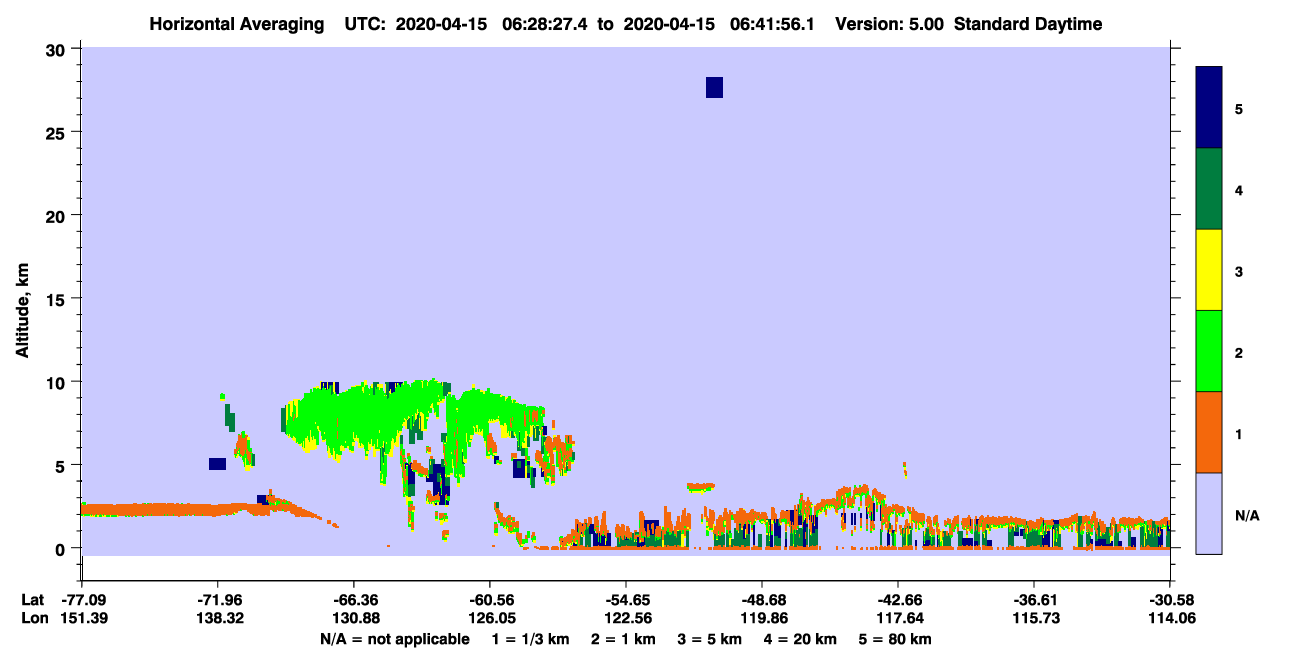Screen dimensions: 1300x667
Task: Click longitude value 122.56
Action: [x=626, y=619]
